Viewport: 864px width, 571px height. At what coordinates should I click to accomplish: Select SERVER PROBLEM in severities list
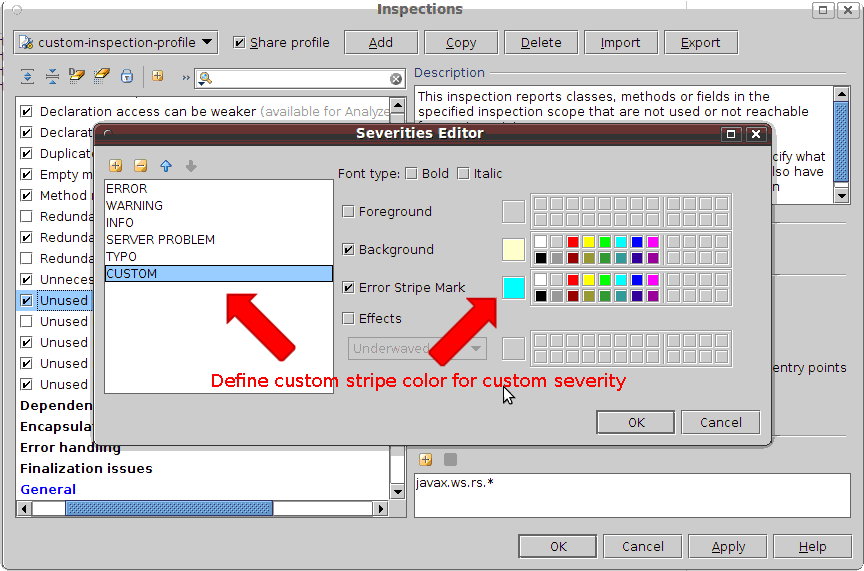click(219, 240)
